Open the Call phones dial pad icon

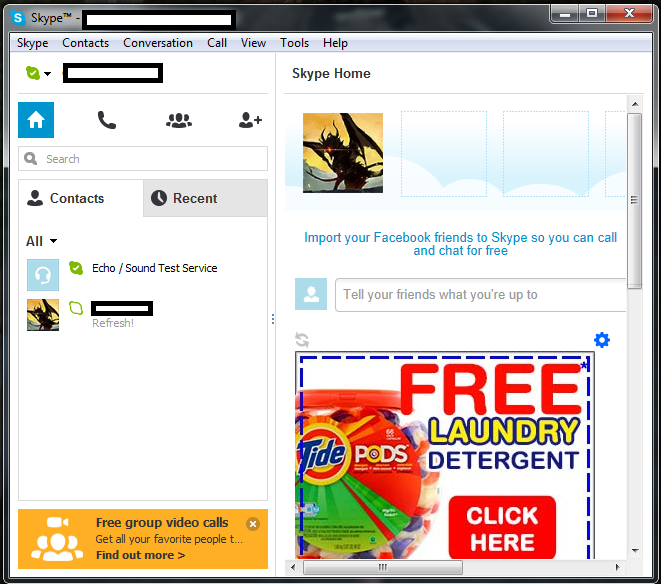(x=107, y=120)
